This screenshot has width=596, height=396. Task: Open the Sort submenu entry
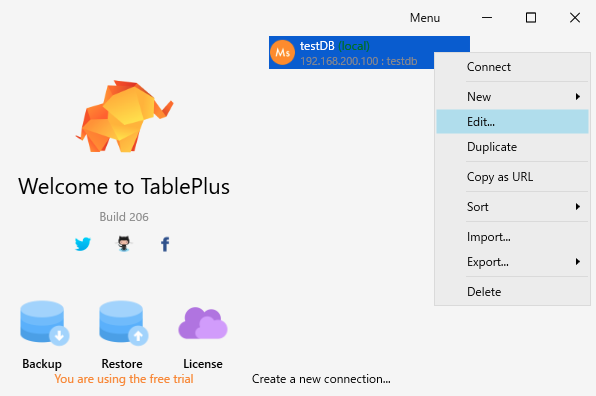[512, 207]
